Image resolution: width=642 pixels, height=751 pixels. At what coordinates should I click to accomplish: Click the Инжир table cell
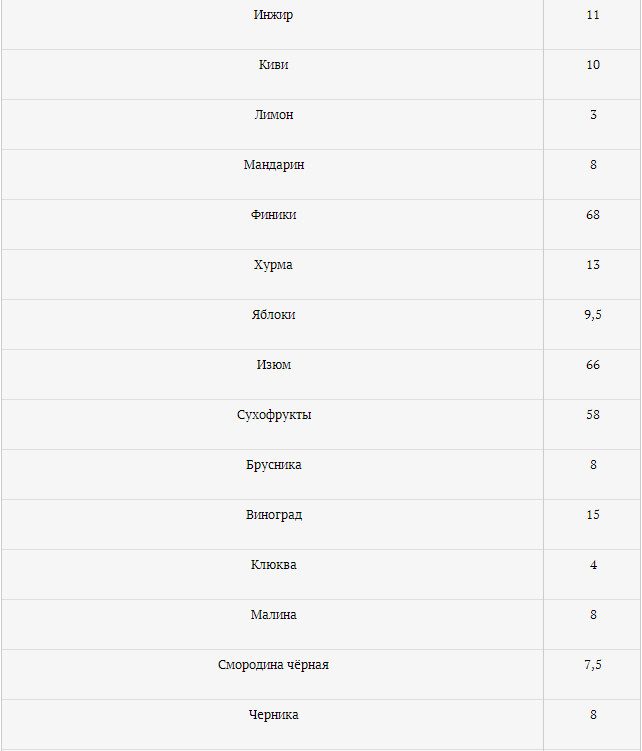point(273,16)
